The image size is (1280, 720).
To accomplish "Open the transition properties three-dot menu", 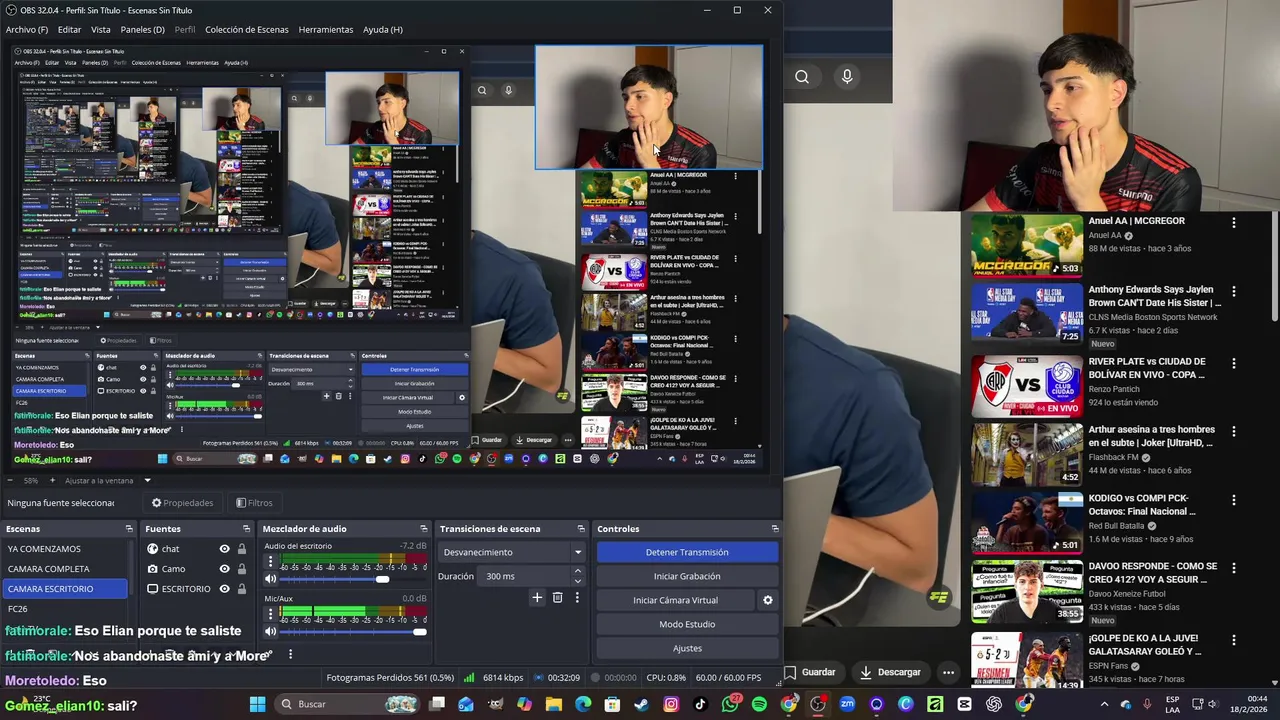I will (577, 598).
